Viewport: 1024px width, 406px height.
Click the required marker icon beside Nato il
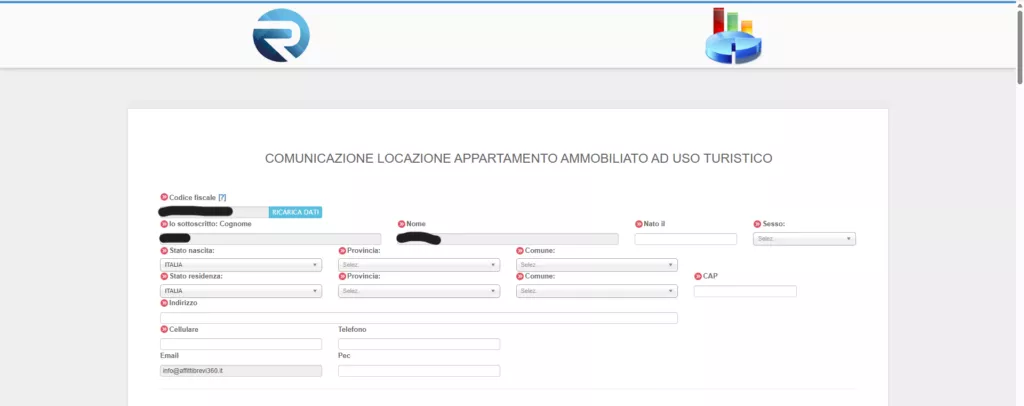coord(639,224)
